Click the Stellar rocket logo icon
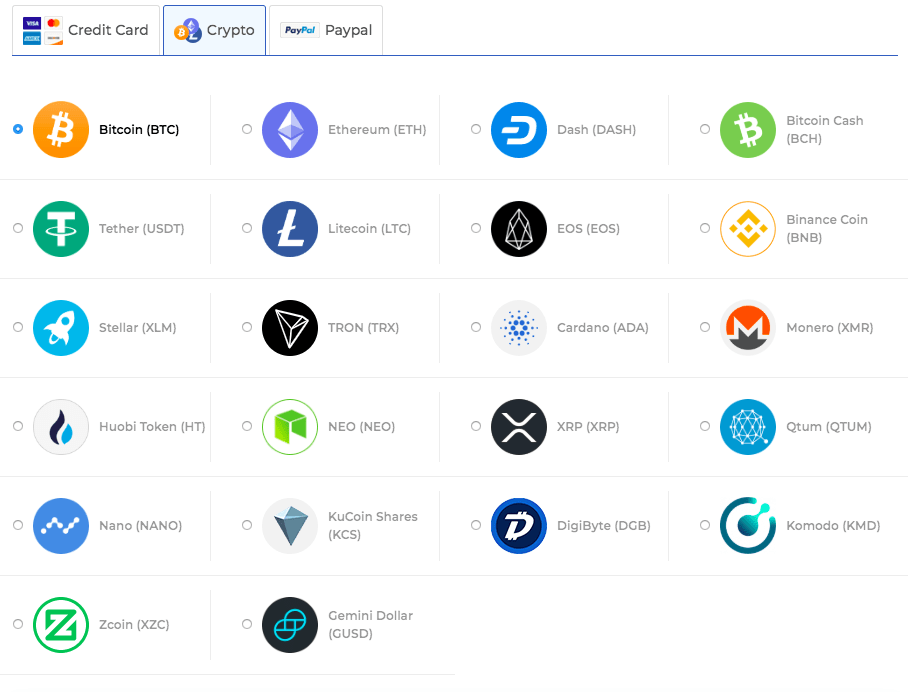 pos(61,327)
